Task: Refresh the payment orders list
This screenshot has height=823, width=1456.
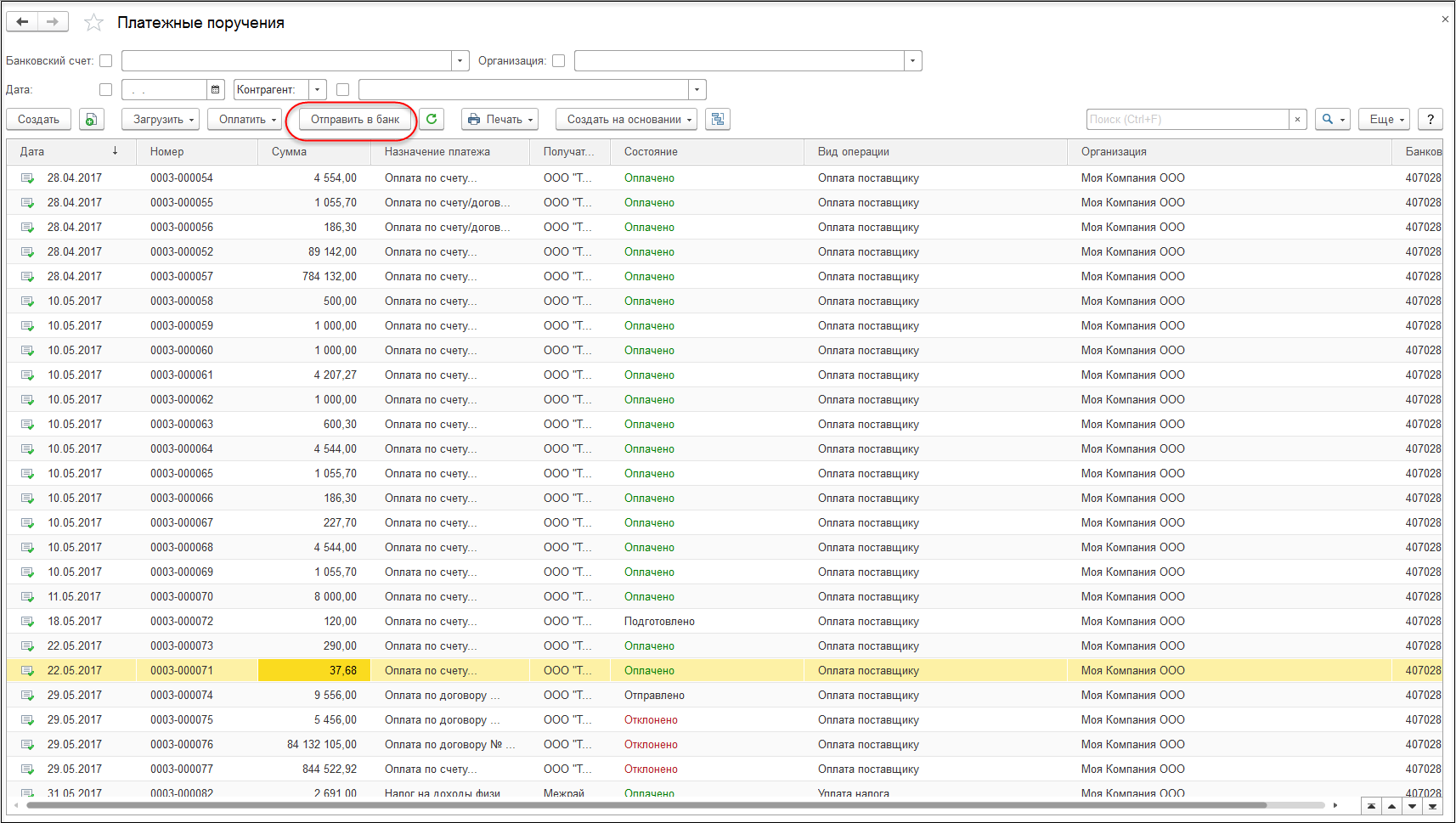Action: coord(432,120)
